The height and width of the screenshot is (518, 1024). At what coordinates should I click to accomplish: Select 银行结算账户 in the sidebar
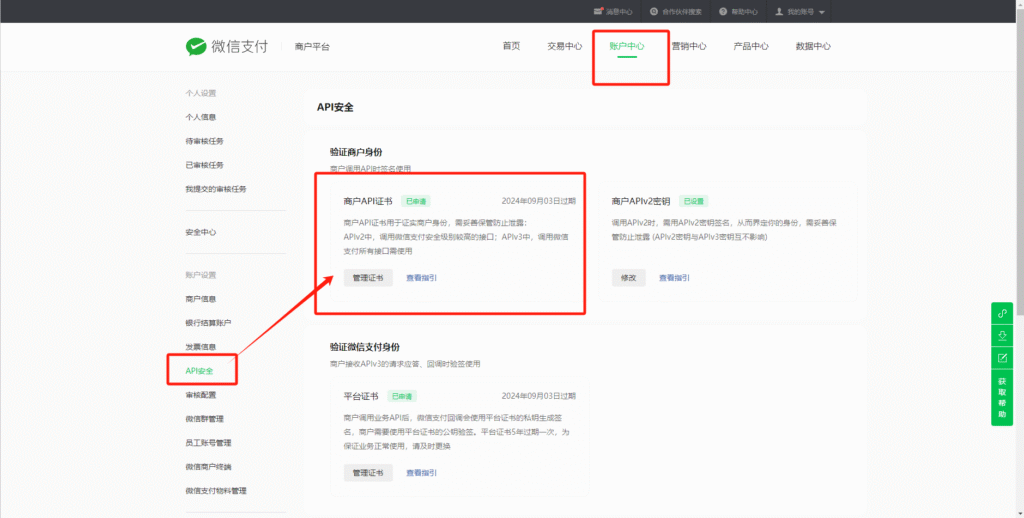(x=208, y=323)
